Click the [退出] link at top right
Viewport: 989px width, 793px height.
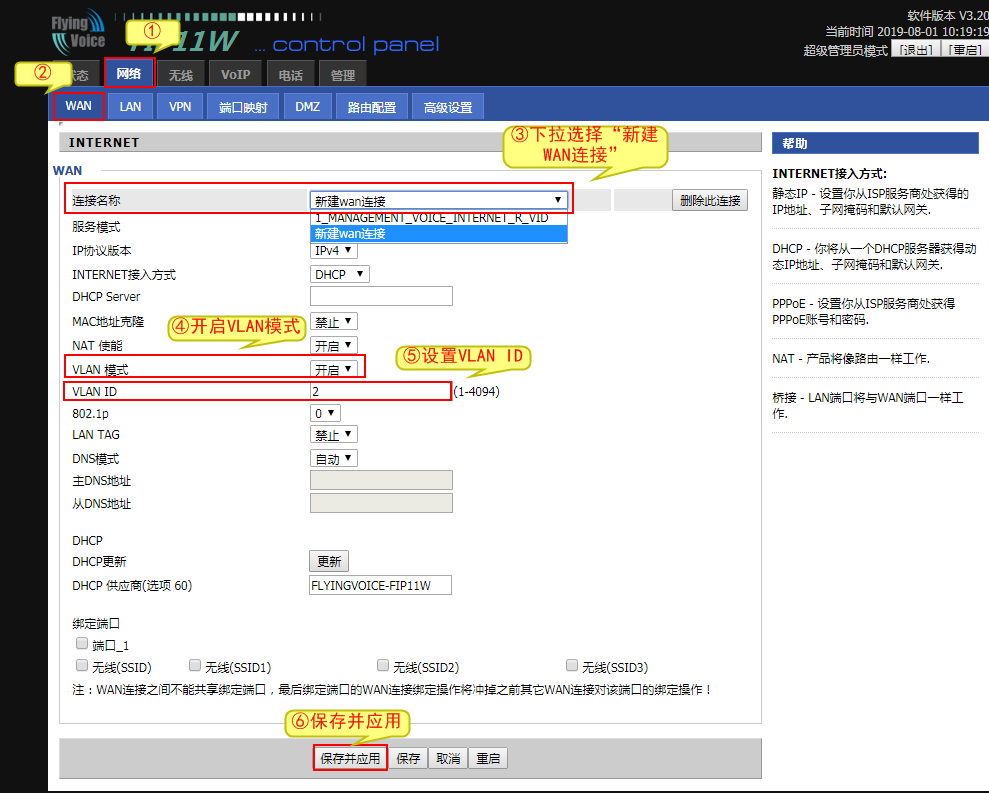coord(916,47)
